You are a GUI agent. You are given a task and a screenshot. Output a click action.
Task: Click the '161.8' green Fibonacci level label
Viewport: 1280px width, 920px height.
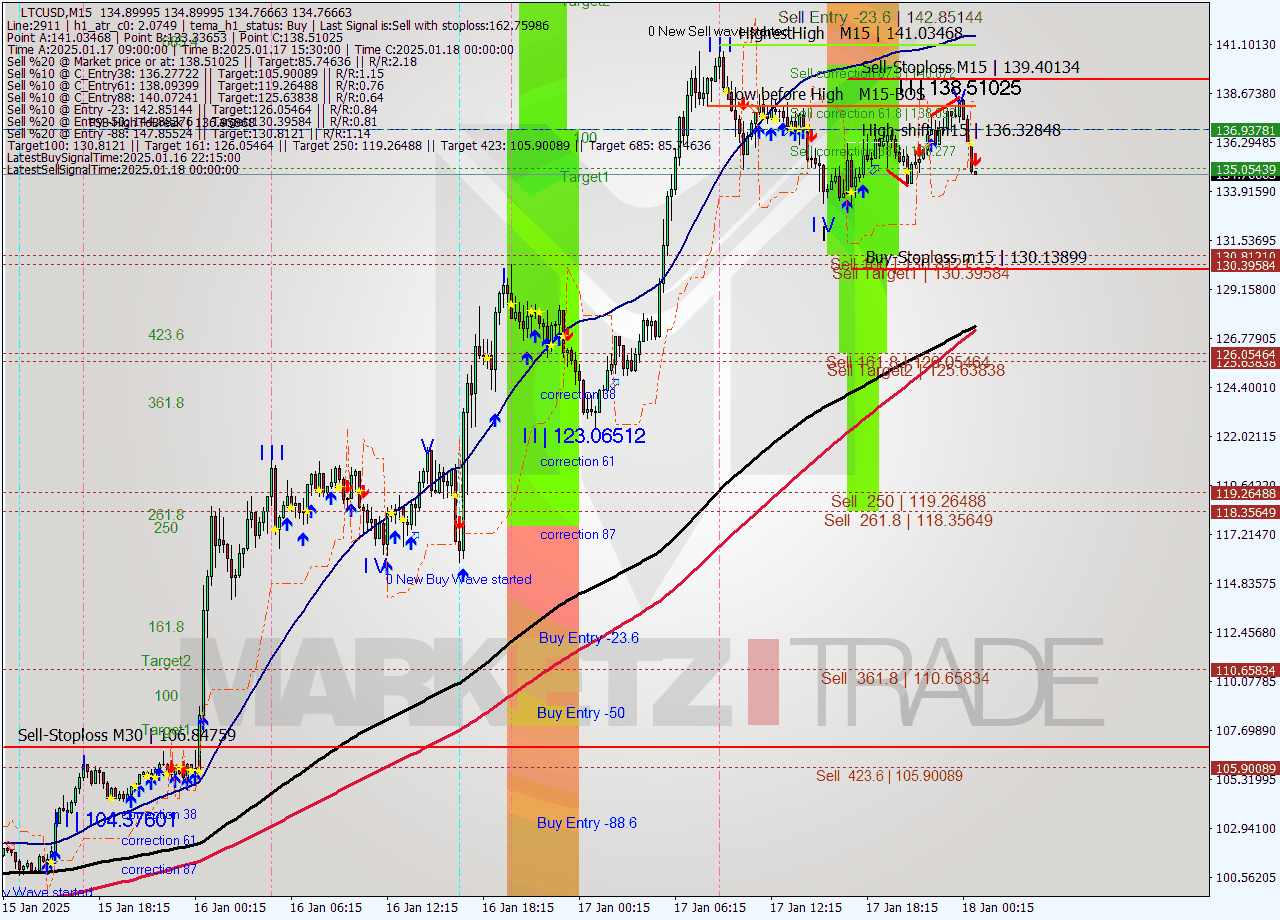166,627
